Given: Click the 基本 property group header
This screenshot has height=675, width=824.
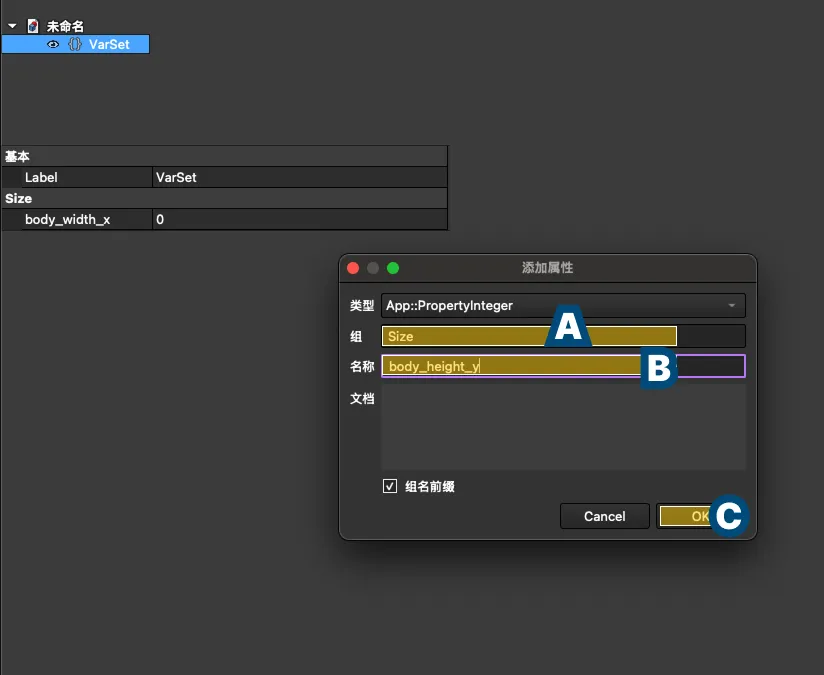Looking at the screenshot, I should pyautogui.click(x=18, y=157).
